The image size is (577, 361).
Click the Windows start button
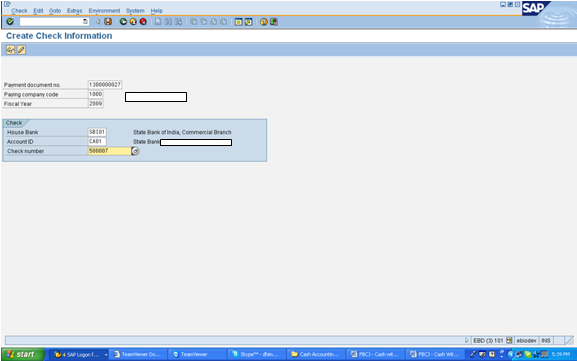tap(23, 354)
